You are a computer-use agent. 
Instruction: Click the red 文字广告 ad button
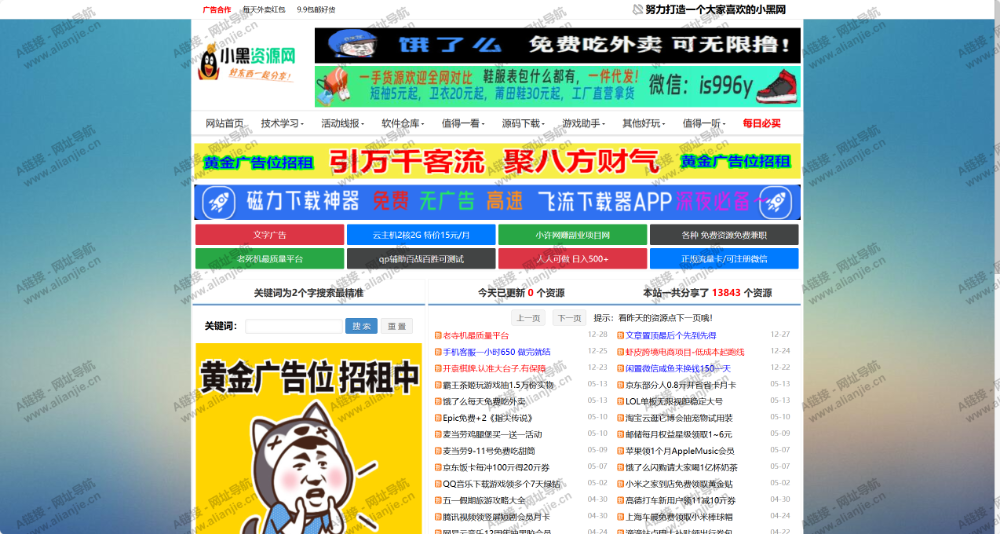point(270,235)
